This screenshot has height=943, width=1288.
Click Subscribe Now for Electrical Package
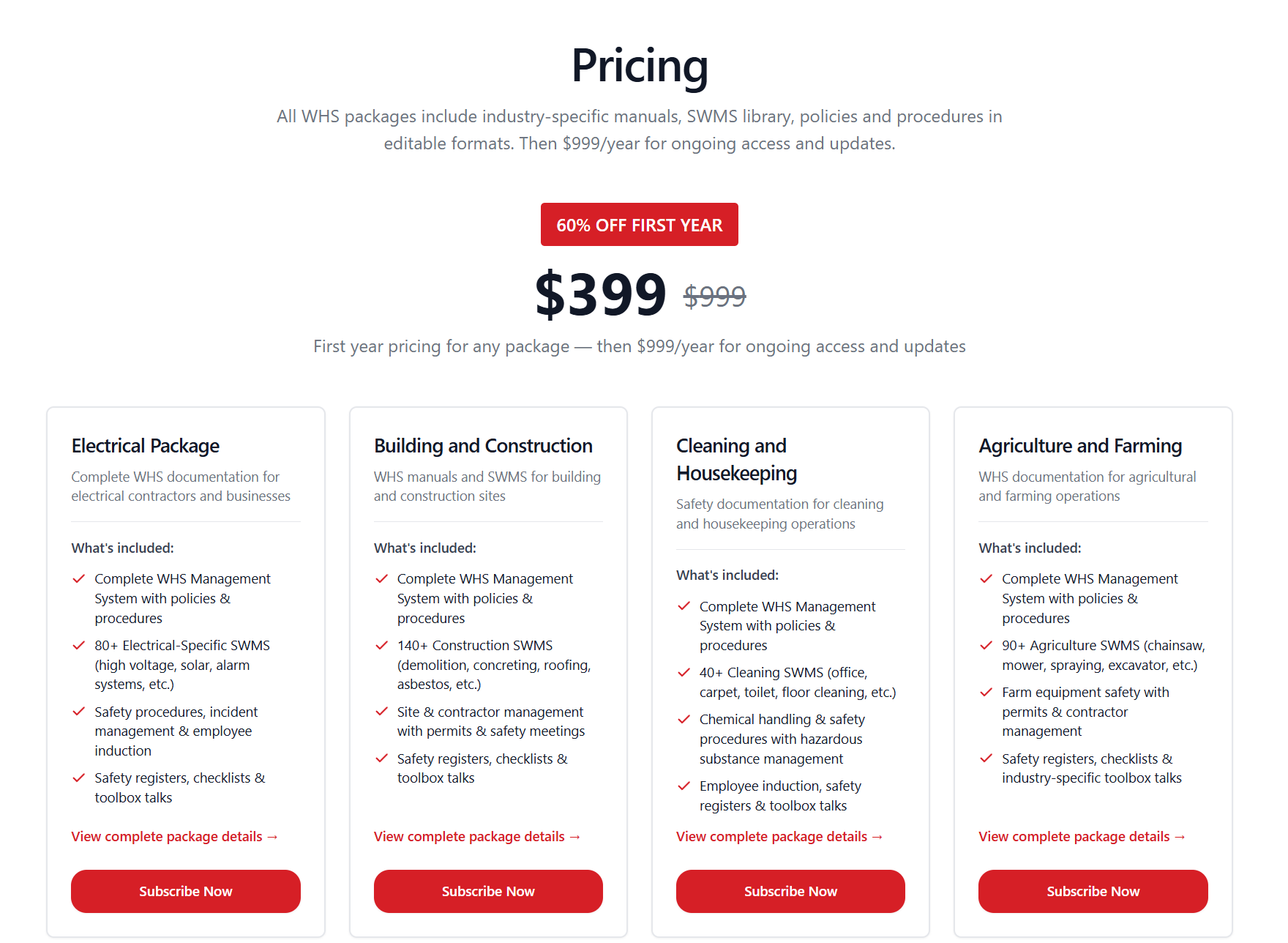point(185,891)
